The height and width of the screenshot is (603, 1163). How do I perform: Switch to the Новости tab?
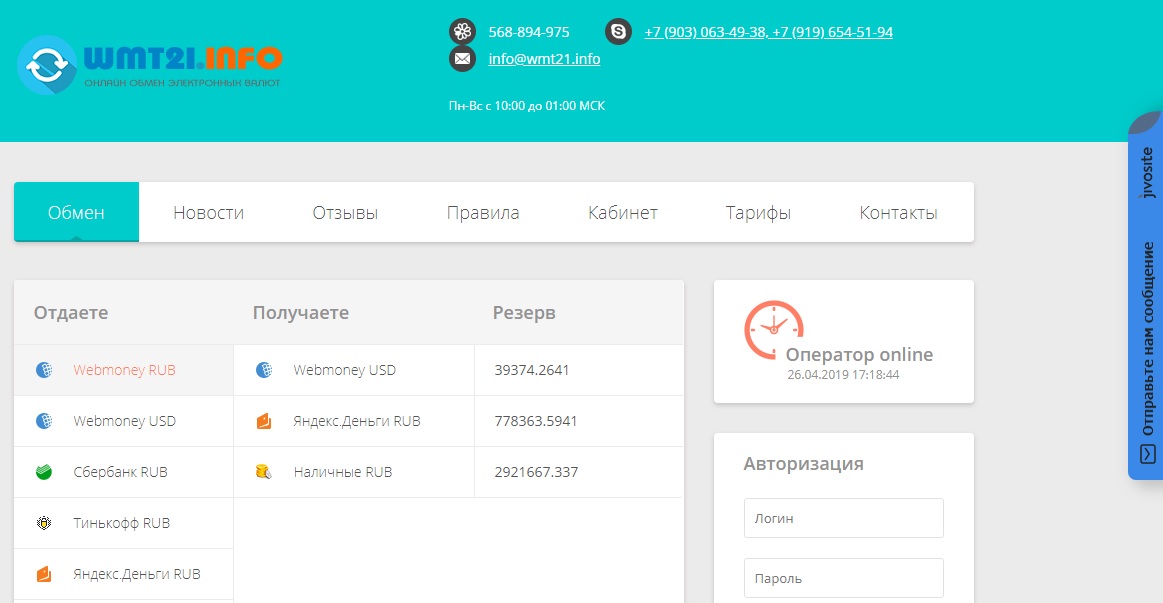[x=208, y=212]
